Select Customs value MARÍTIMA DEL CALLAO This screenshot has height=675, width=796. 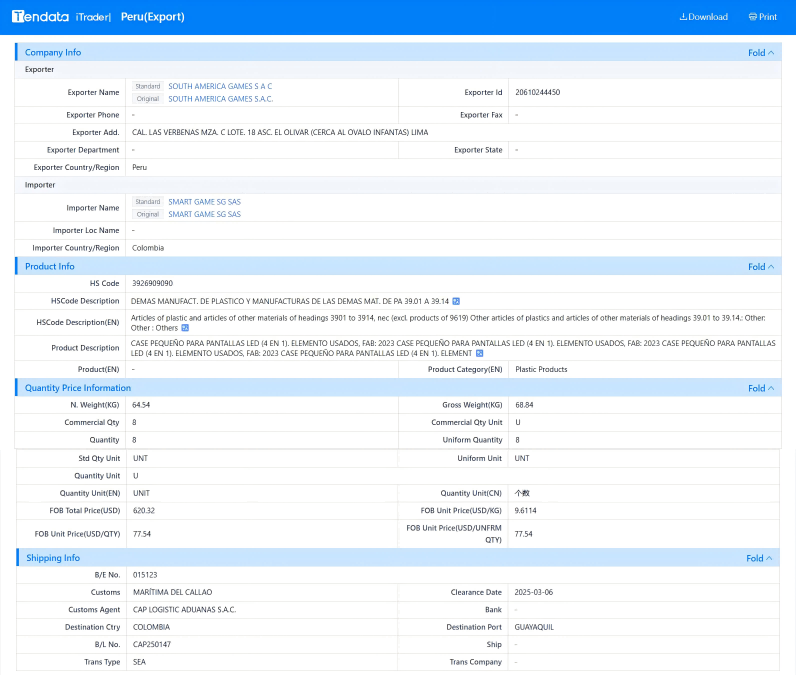tap(173, 592)
